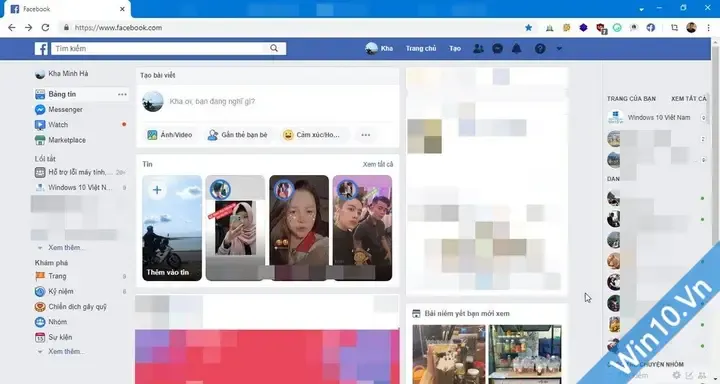Click the green circle extension icon

pyautogui.click(x=617, y=28)
